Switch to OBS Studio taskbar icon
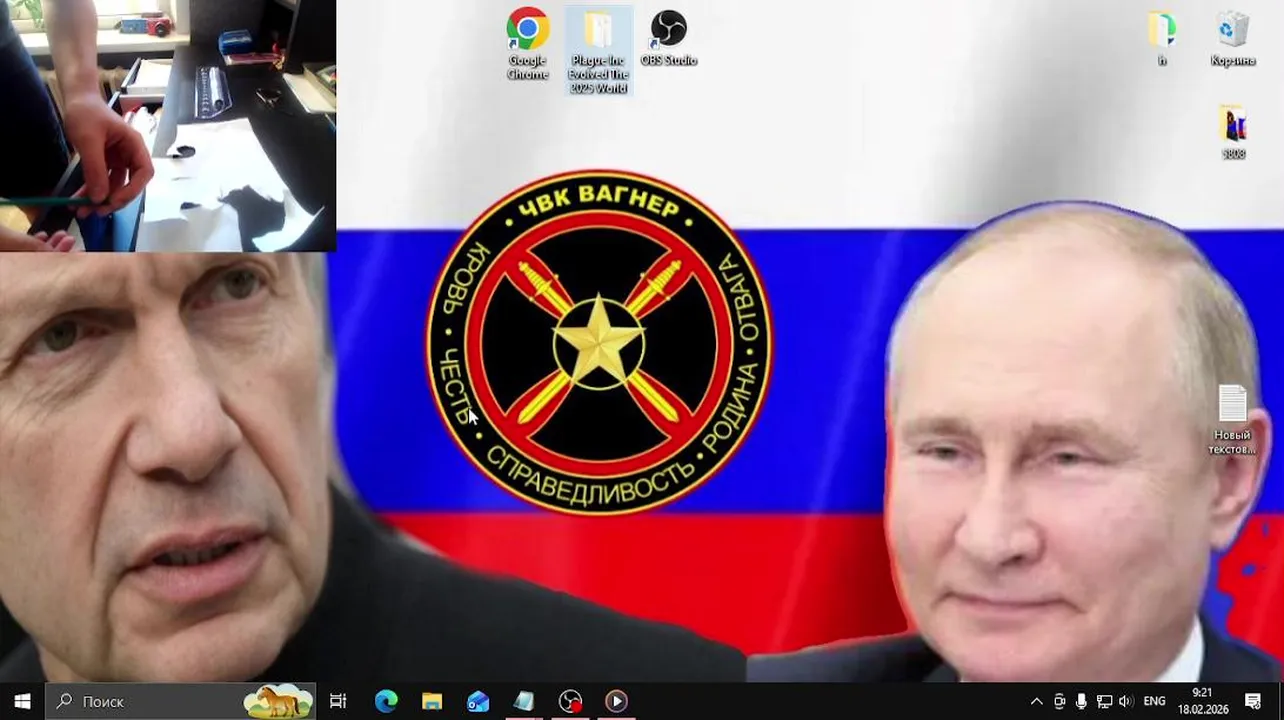 click(x=570, y=701)
